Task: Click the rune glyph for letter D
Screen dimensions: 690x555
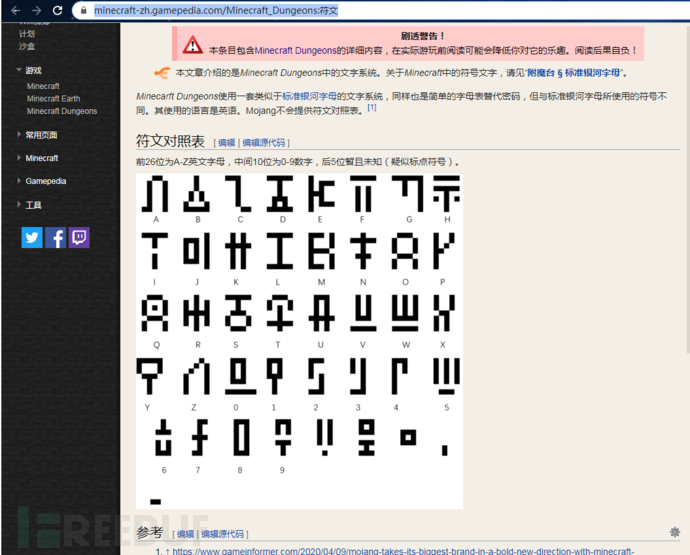Action: coord(280,194)
